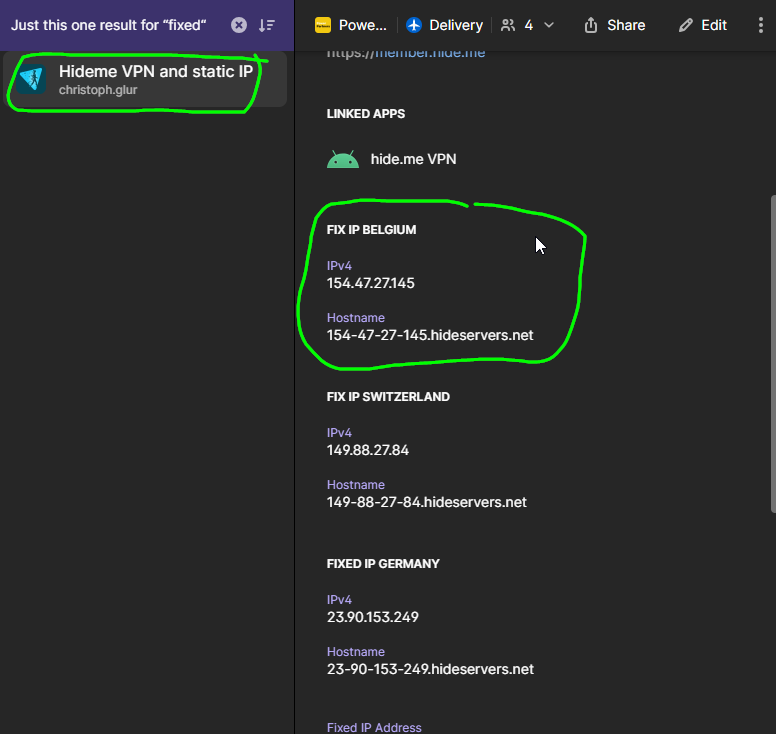Expand the shared people count dropdown
776x734 pixels.
click(x=549, y=25)
